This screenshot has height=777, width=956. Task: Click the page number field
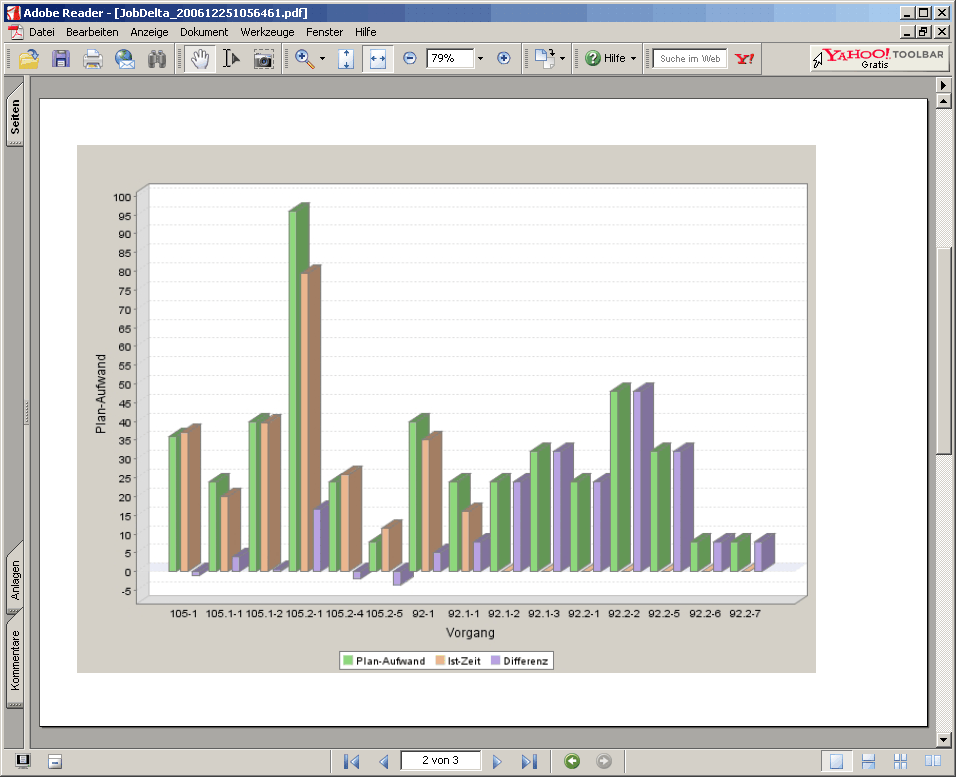[x=440, y=761]
